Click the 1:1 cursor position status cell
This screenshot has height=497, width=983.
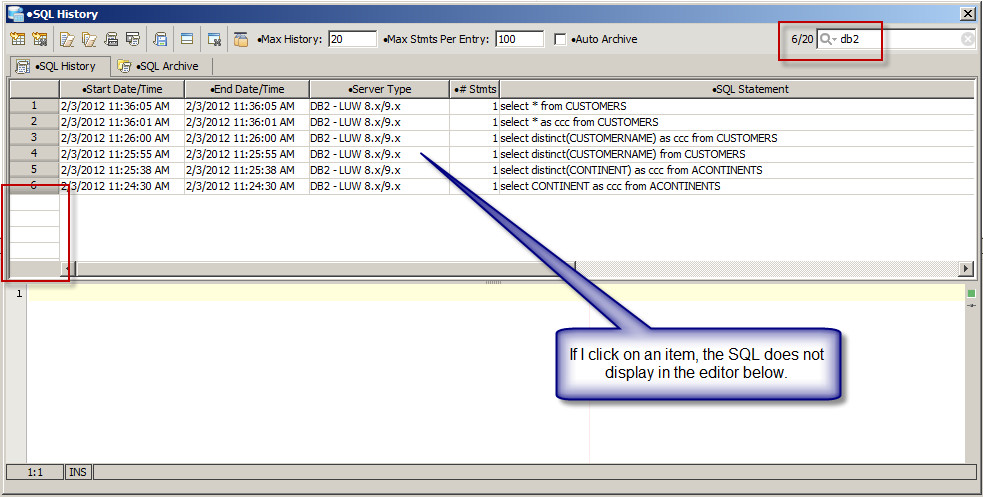(x=35, y=472)
